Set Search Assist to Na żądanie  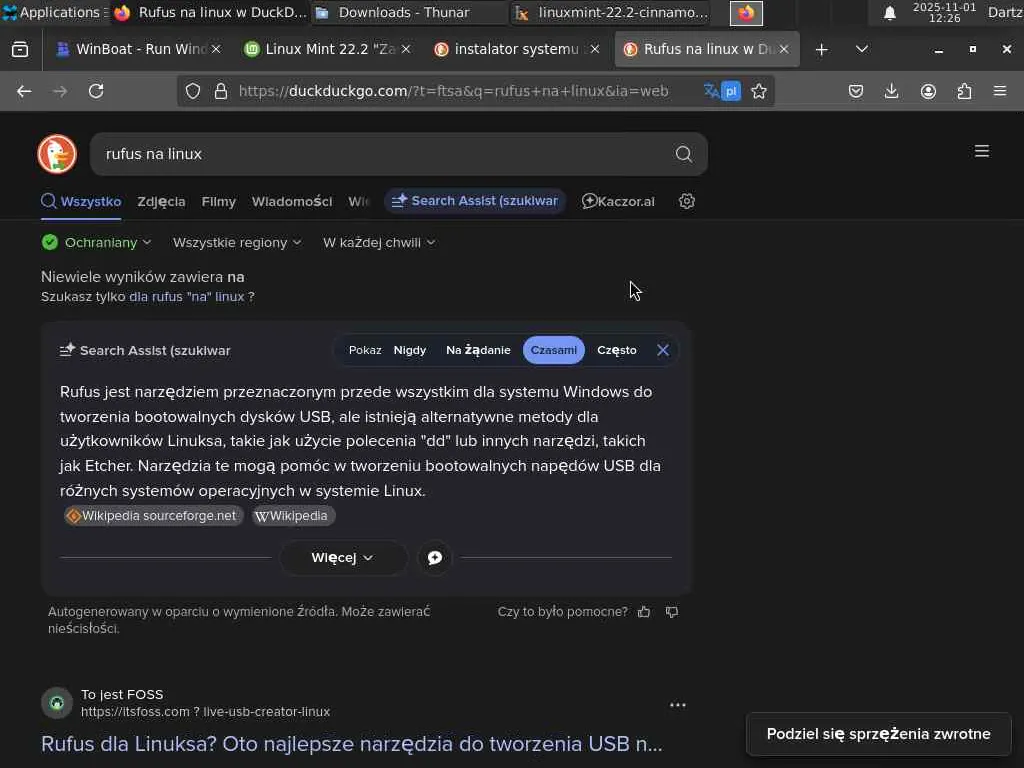(478, 350)
